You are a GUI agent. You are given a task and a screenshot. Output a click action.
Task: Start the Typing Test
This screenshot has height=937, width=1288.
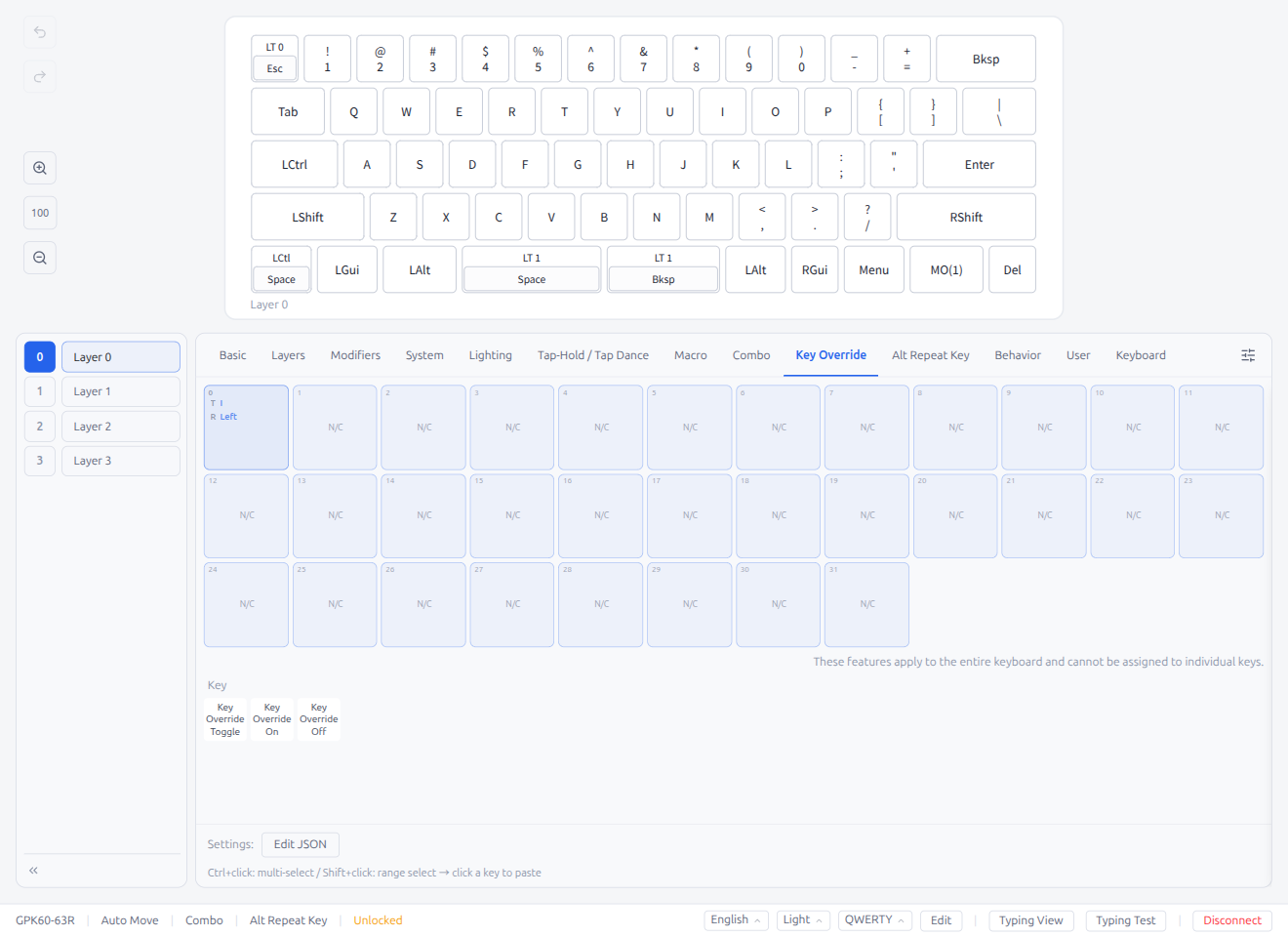point(1125,920)
